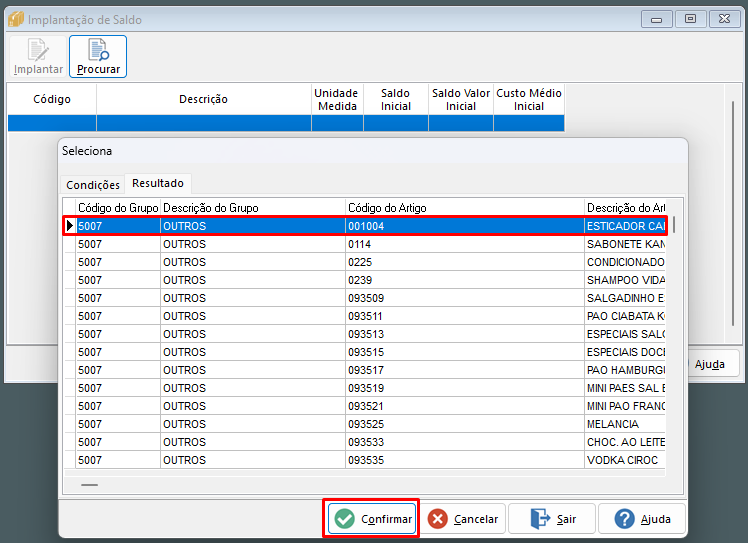
Task: Click the ESTICADOR description cell
Action: [x=625, y=226]
